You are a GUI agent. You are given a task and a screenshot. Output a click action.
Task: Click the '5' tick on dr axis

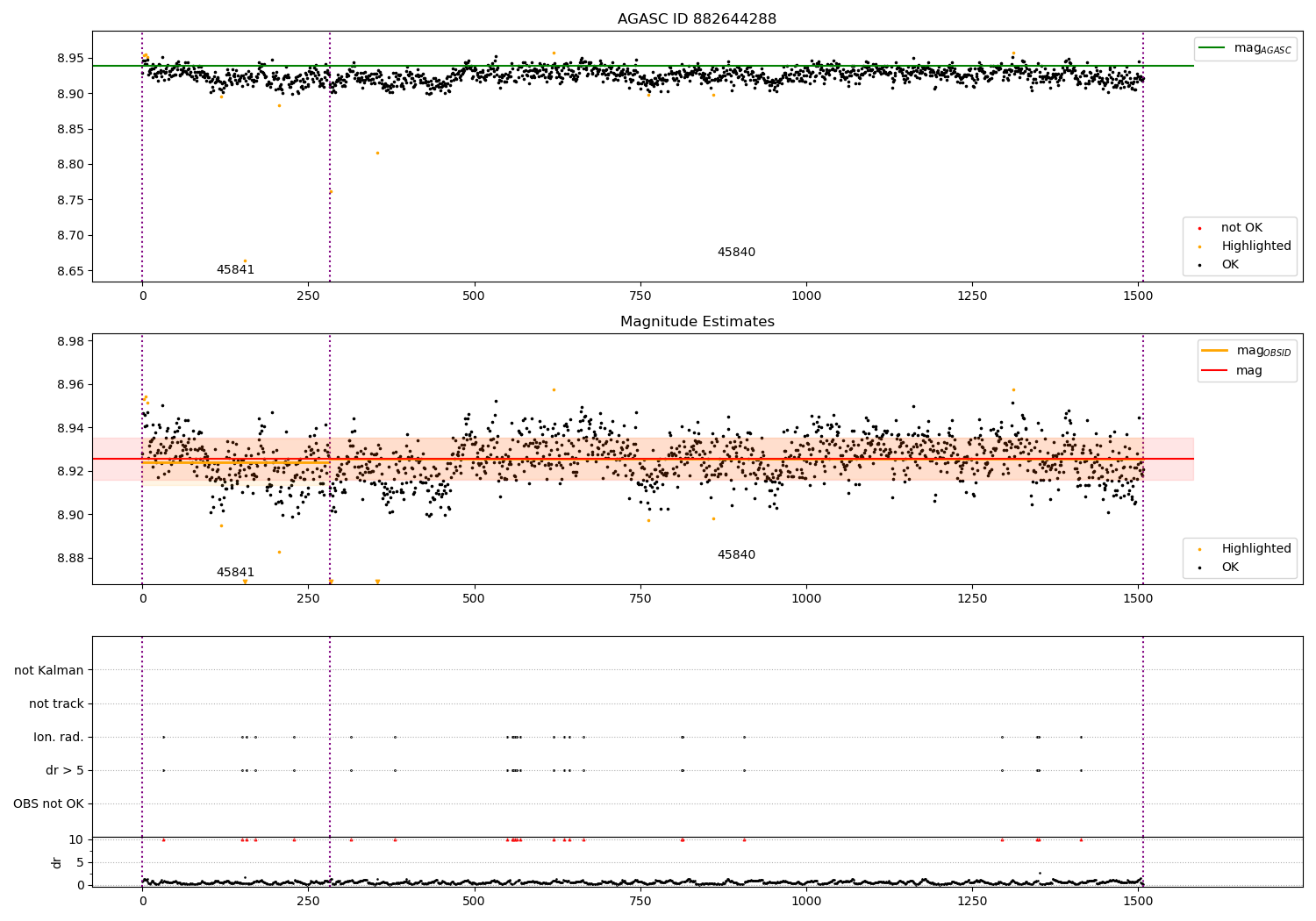point(80,863)
